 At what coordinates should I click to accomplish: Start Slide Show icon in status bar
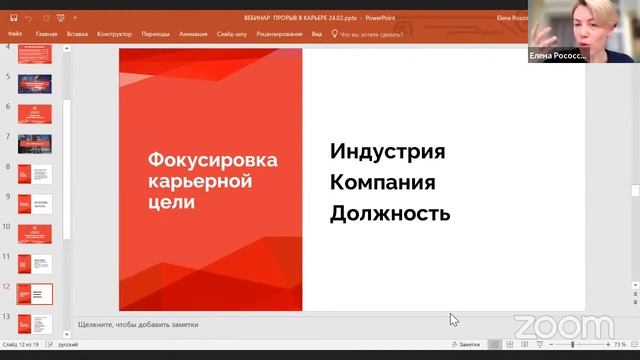tap(540, 345)
